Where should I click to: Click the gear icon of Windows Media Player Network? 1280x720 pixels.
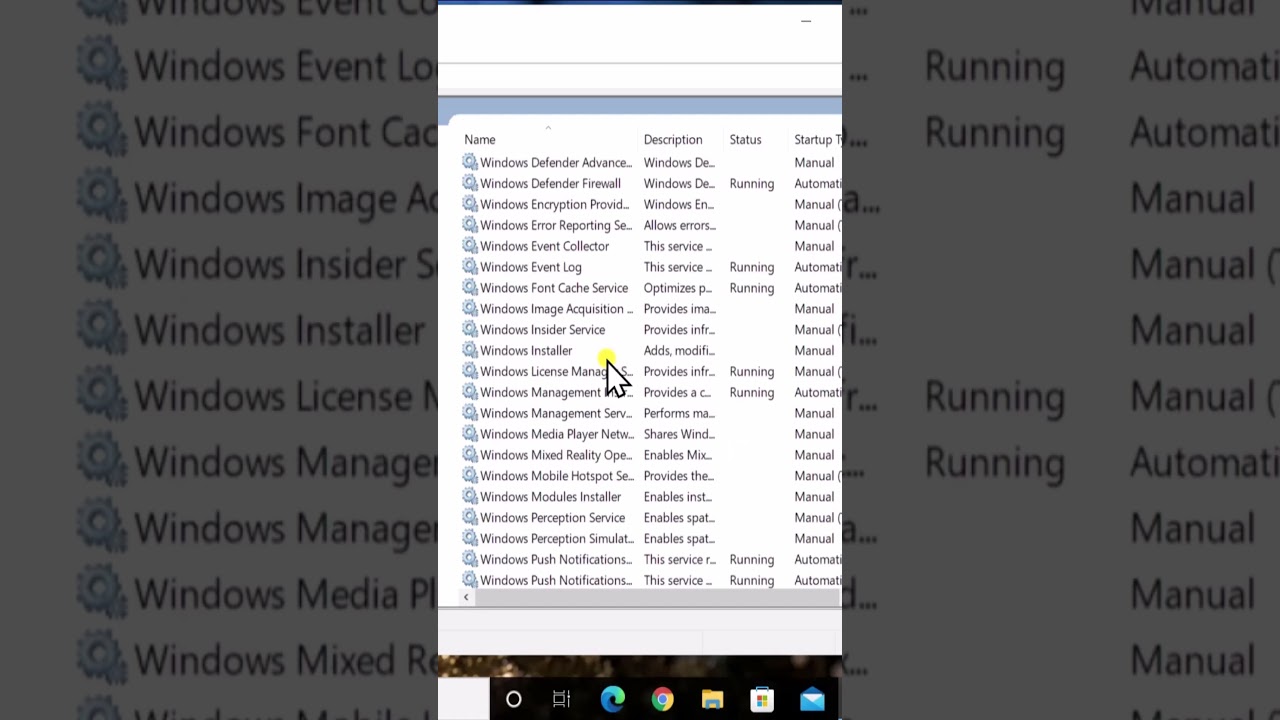pos(470,434)
